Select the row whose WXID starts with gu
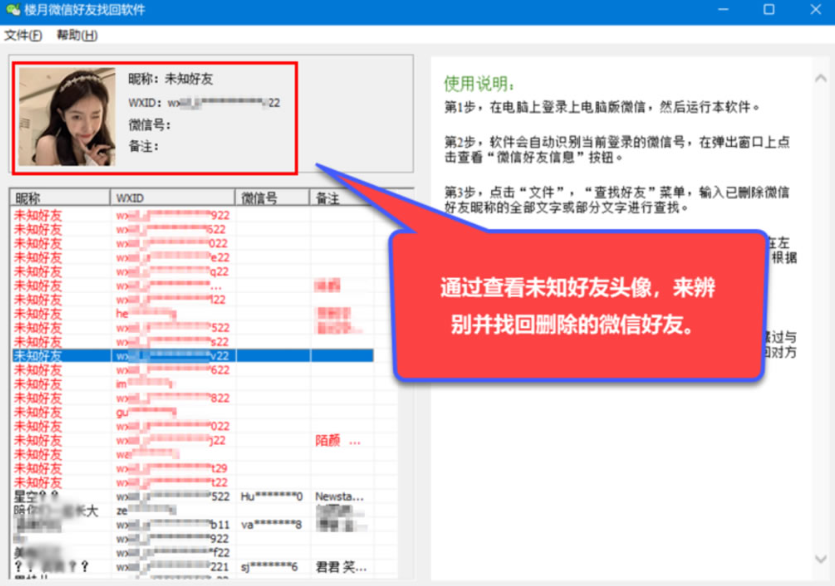Screen dimensions: 835x586 click(192, 412)
